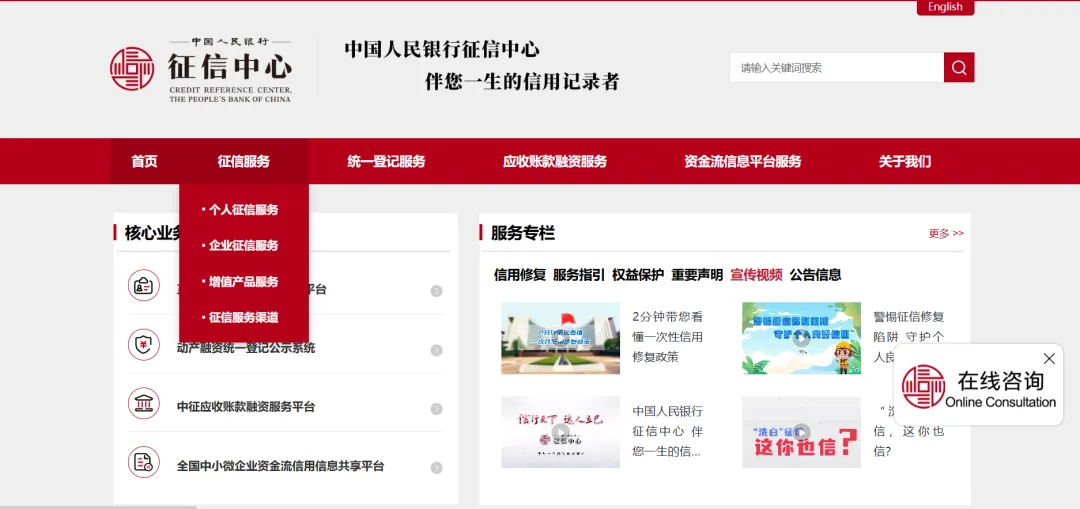The height and width of the screenshot is (509, 1080).
Task: Click arrow at end of 中征应收账款融资服务平台 row
Action: pyautogui.click(x=436, y=409)
